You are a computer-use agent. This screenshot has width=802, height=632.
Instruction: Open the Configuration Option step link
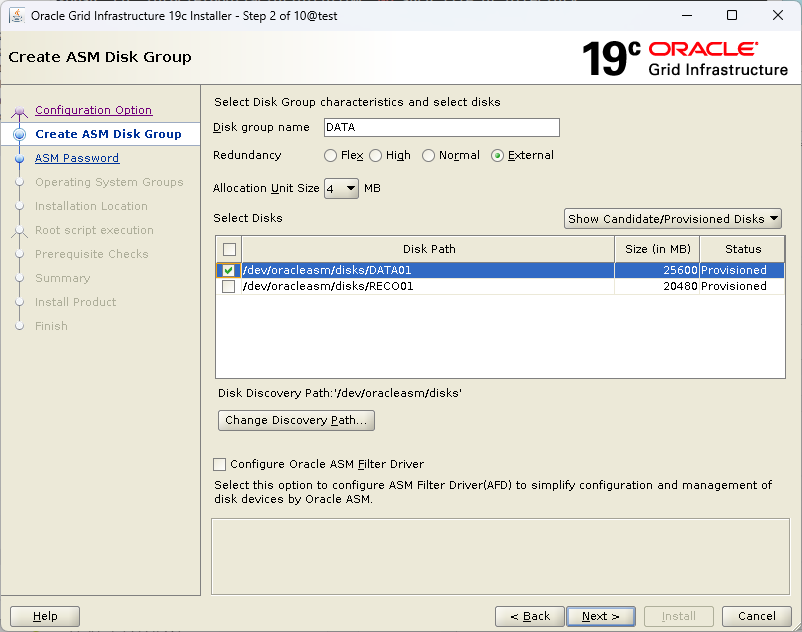pyautogui.click(x=94, y=110)
